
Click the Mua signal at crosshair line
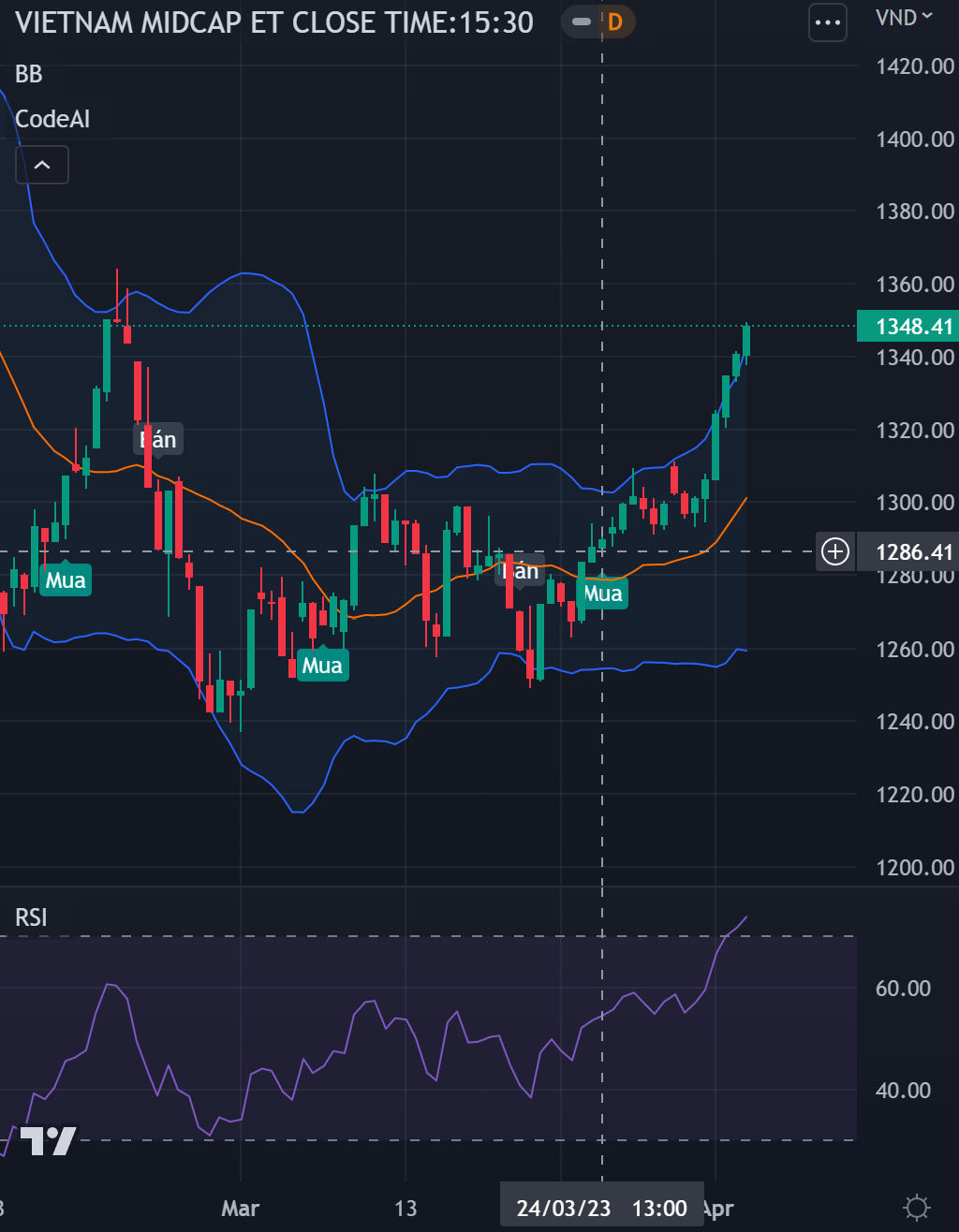[603, 593]
